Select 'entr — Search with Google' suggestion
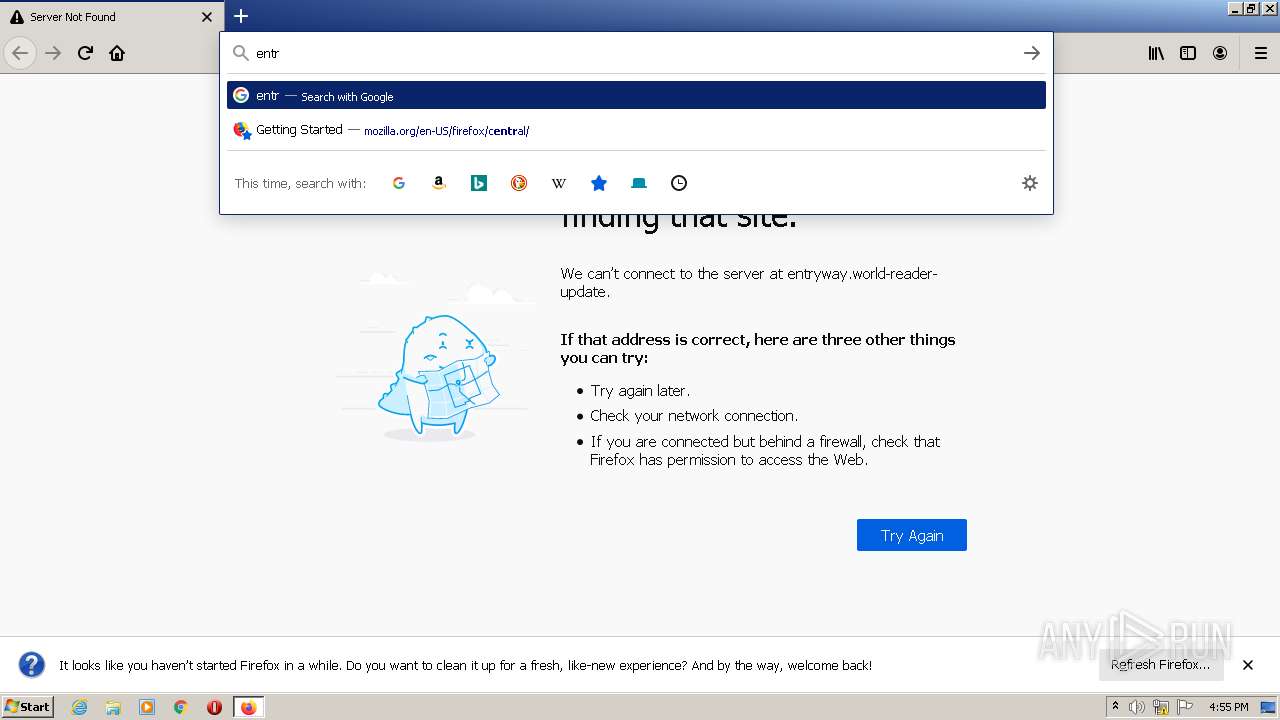 point(636,95)
